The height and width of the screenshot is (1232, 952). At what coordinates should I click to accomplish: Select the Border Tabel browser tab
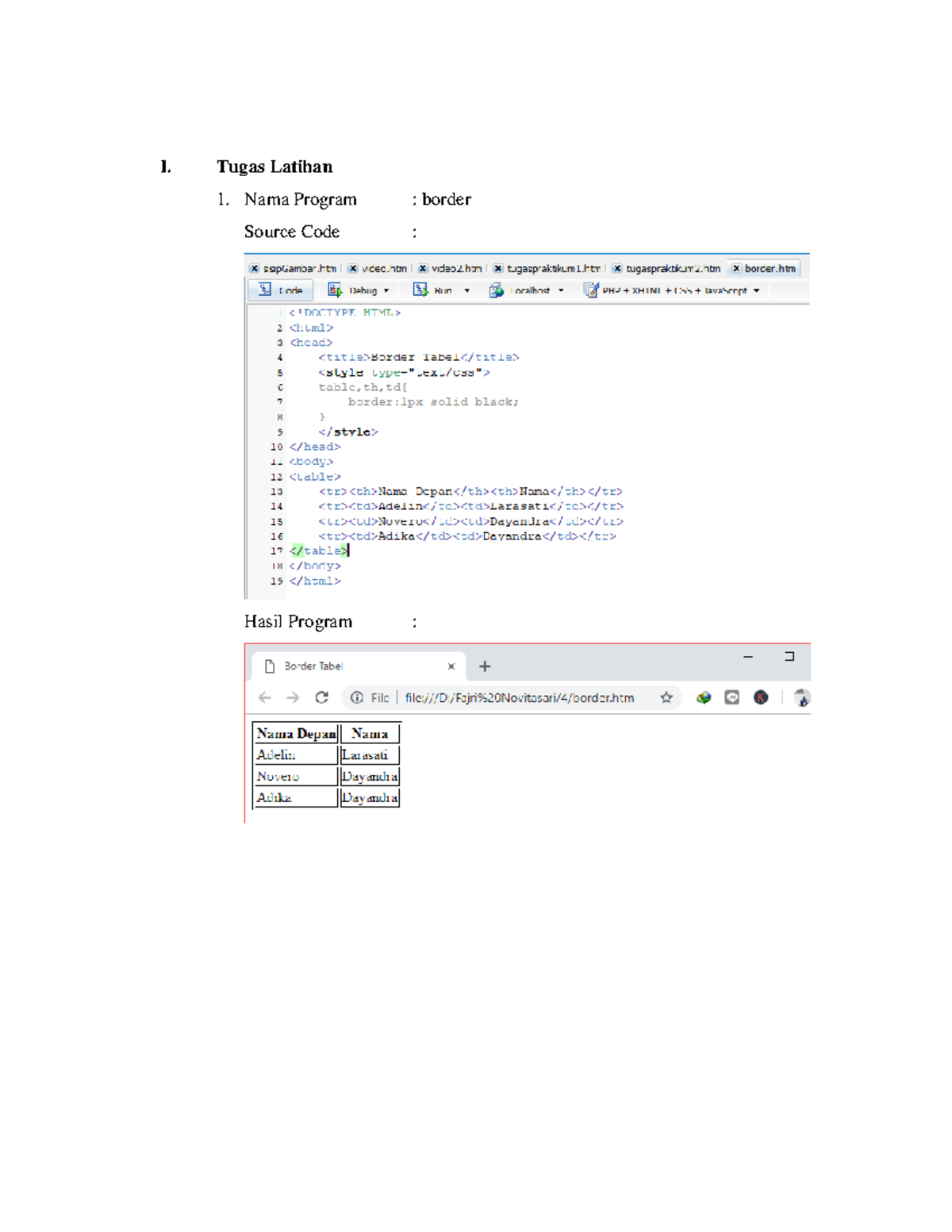313,664
